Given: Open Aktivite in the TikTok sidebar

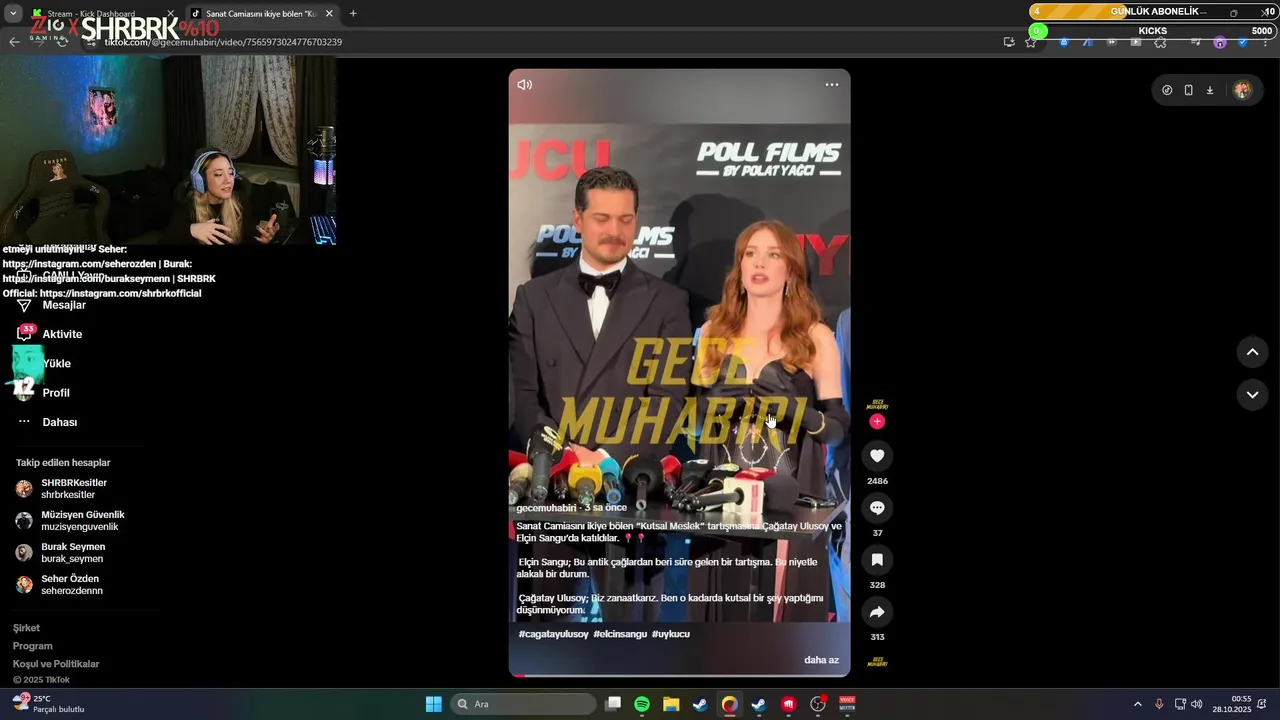Looking at the screenshot, I should [x=62, y=334].
